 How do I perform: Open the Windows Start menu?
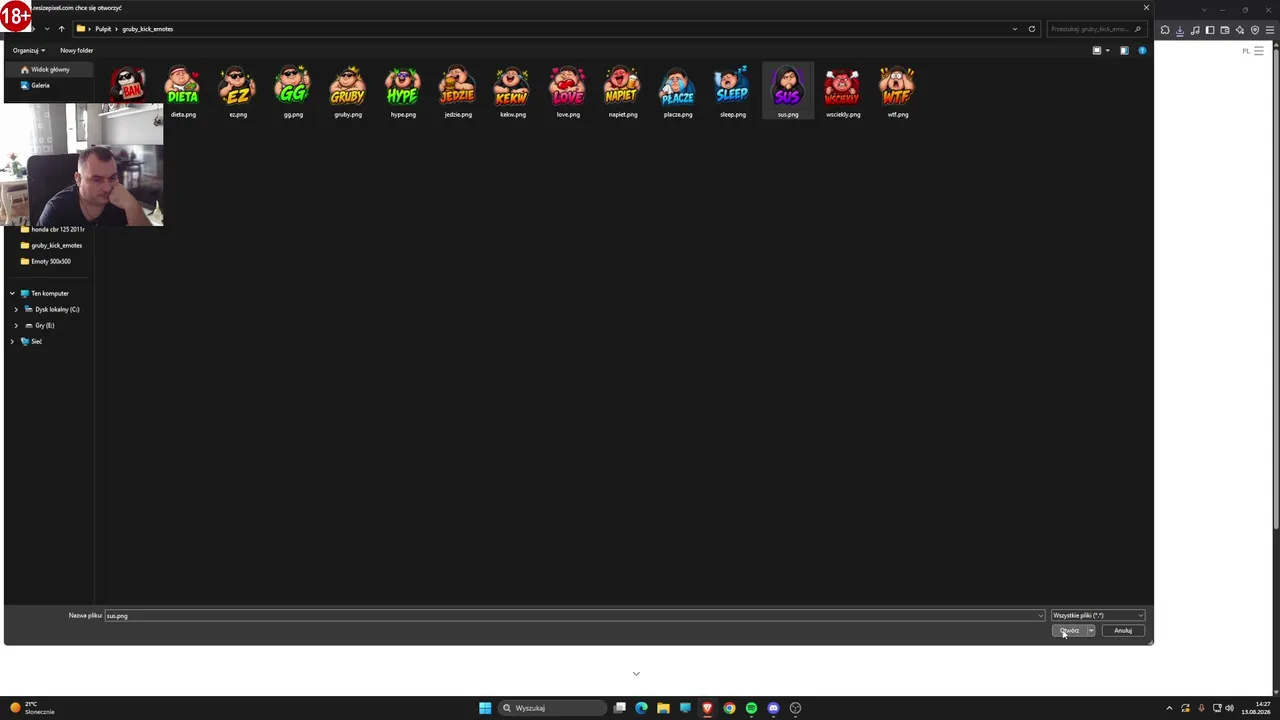point(485,708)
